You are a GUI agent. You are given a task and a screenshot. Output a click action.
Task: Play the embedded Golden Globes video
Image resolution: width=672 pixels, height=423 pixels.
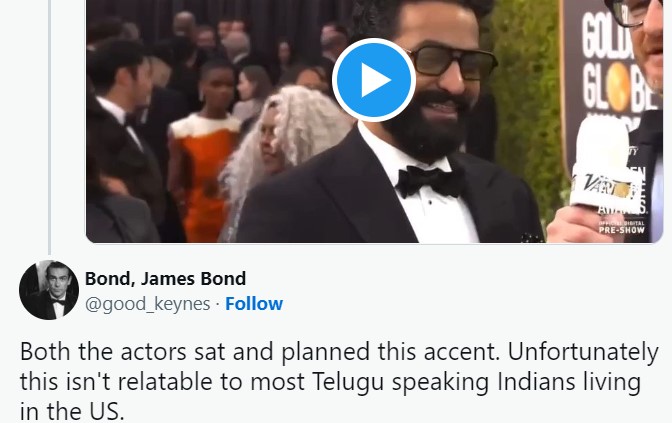pos(373,80)
